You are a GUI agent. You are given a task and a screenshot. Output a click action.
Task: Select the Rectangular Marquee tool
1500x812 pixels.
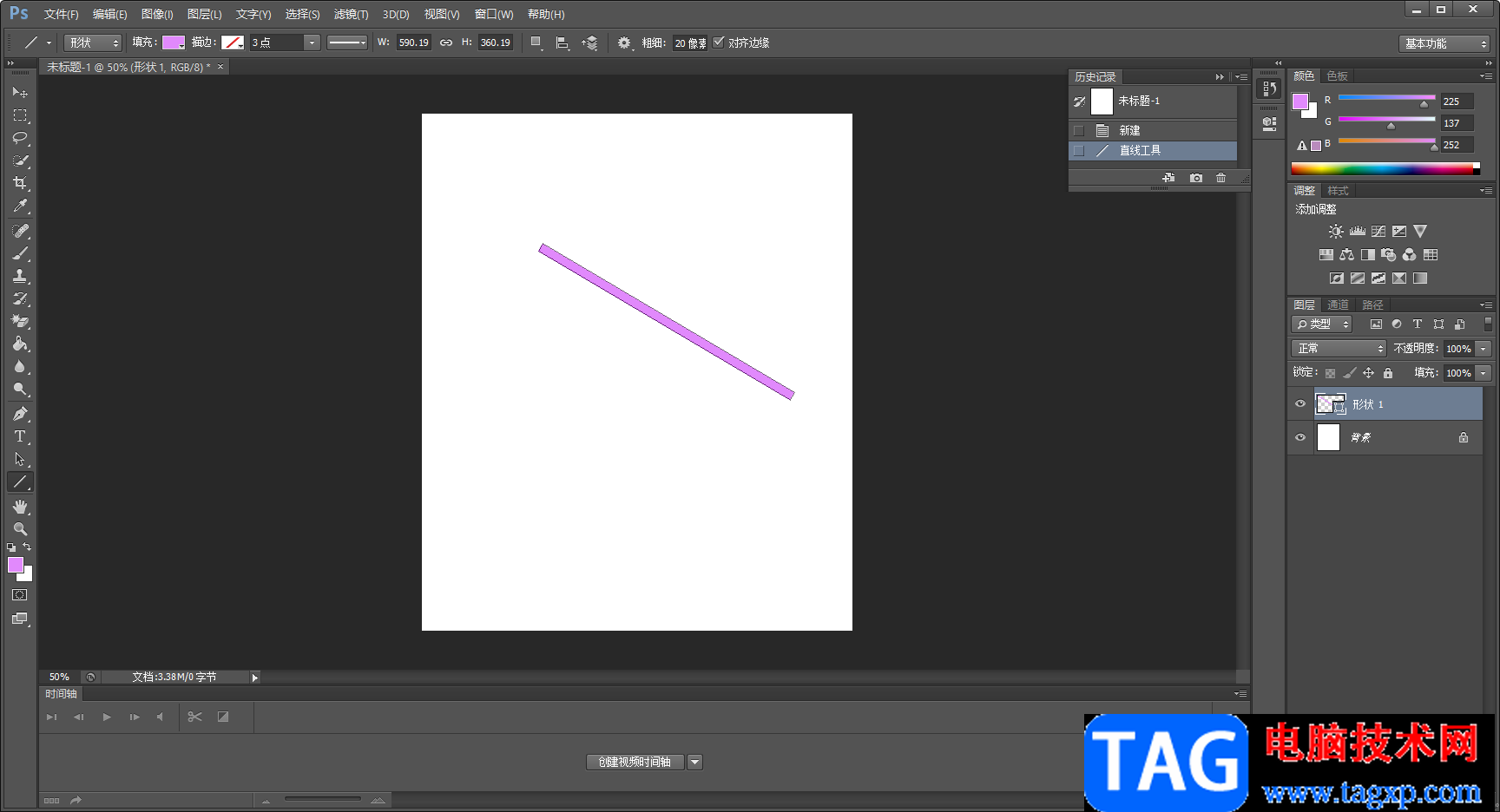click(x=20, y=115)
